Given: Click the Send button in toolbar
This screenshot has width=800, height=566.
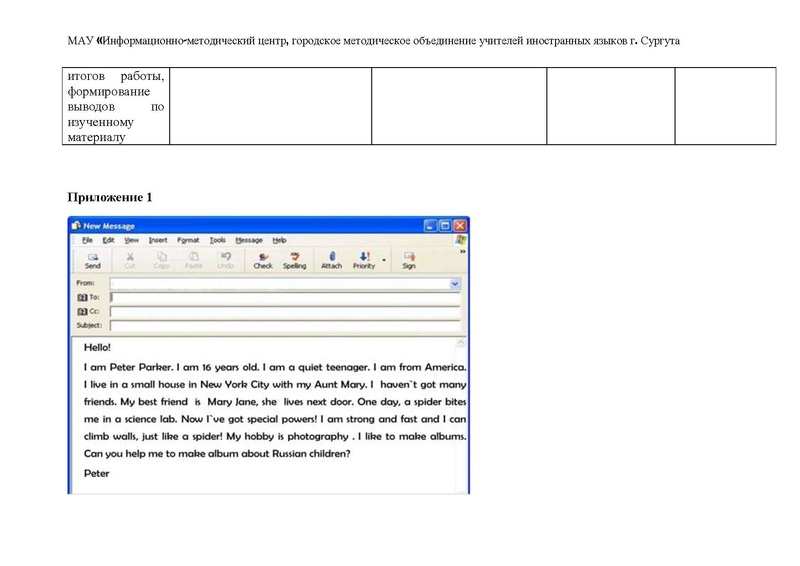Looking at the screenshot, I should click(x=92, y=260).
